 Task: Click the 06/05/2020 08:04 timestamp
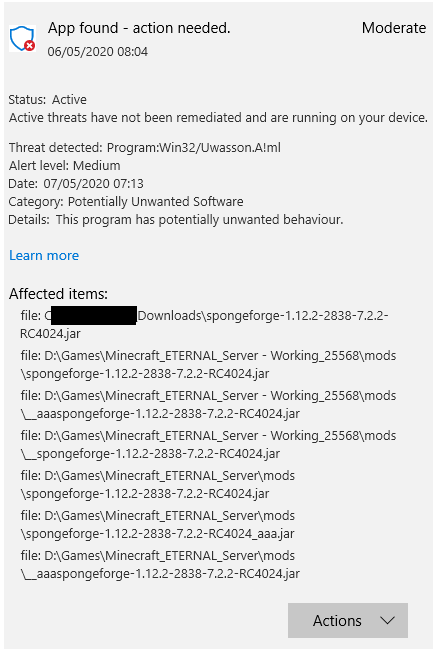(98, 52)
